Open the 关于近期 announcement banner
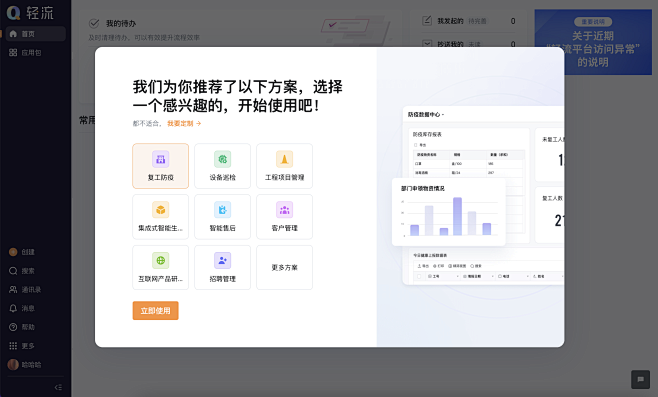The image size is (658, 397). click(593, 42)
